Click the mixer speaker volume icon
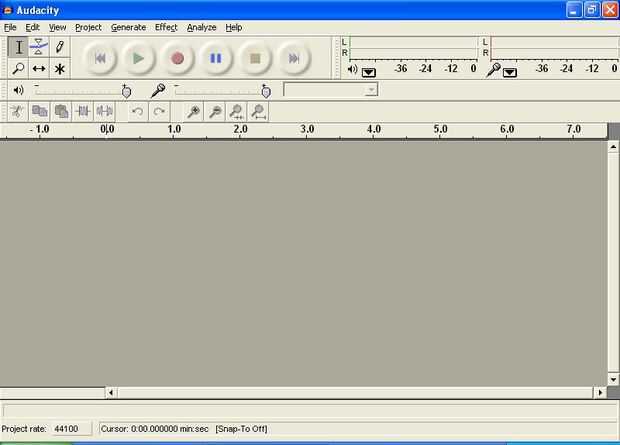The height and width of the screenshot is (445, 620). (x=18, y=90)
